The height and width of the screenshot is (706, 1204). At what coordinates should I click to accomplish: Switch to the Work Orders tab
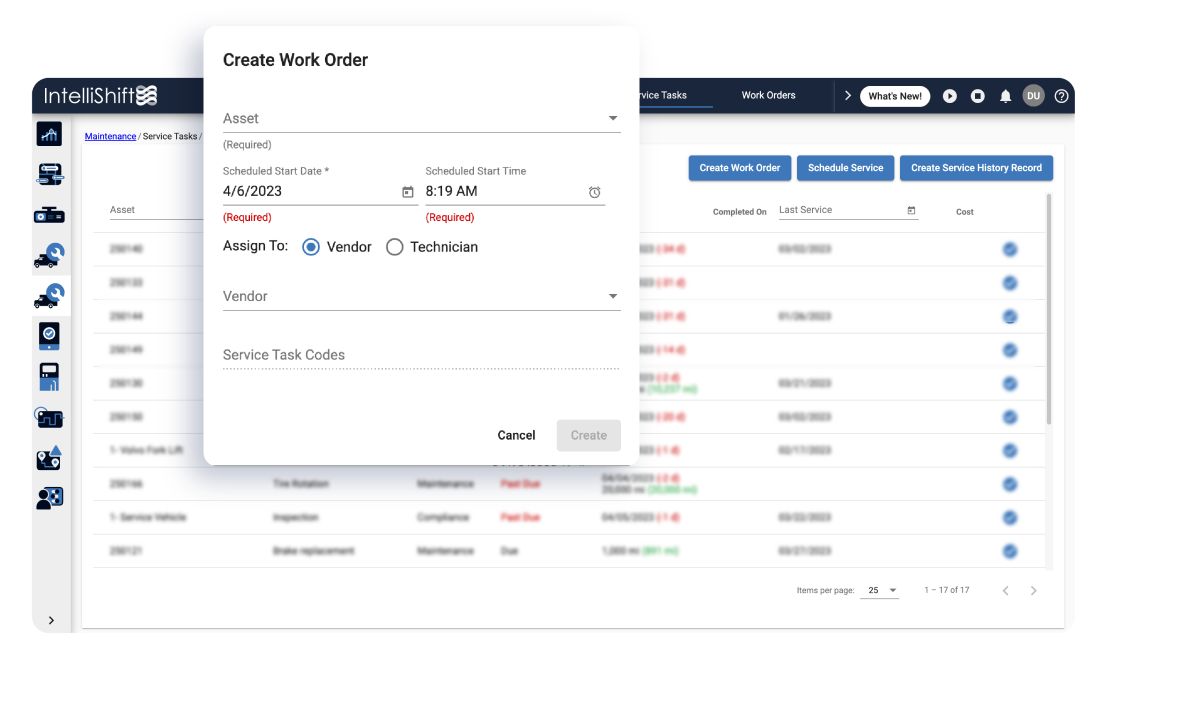768,95
